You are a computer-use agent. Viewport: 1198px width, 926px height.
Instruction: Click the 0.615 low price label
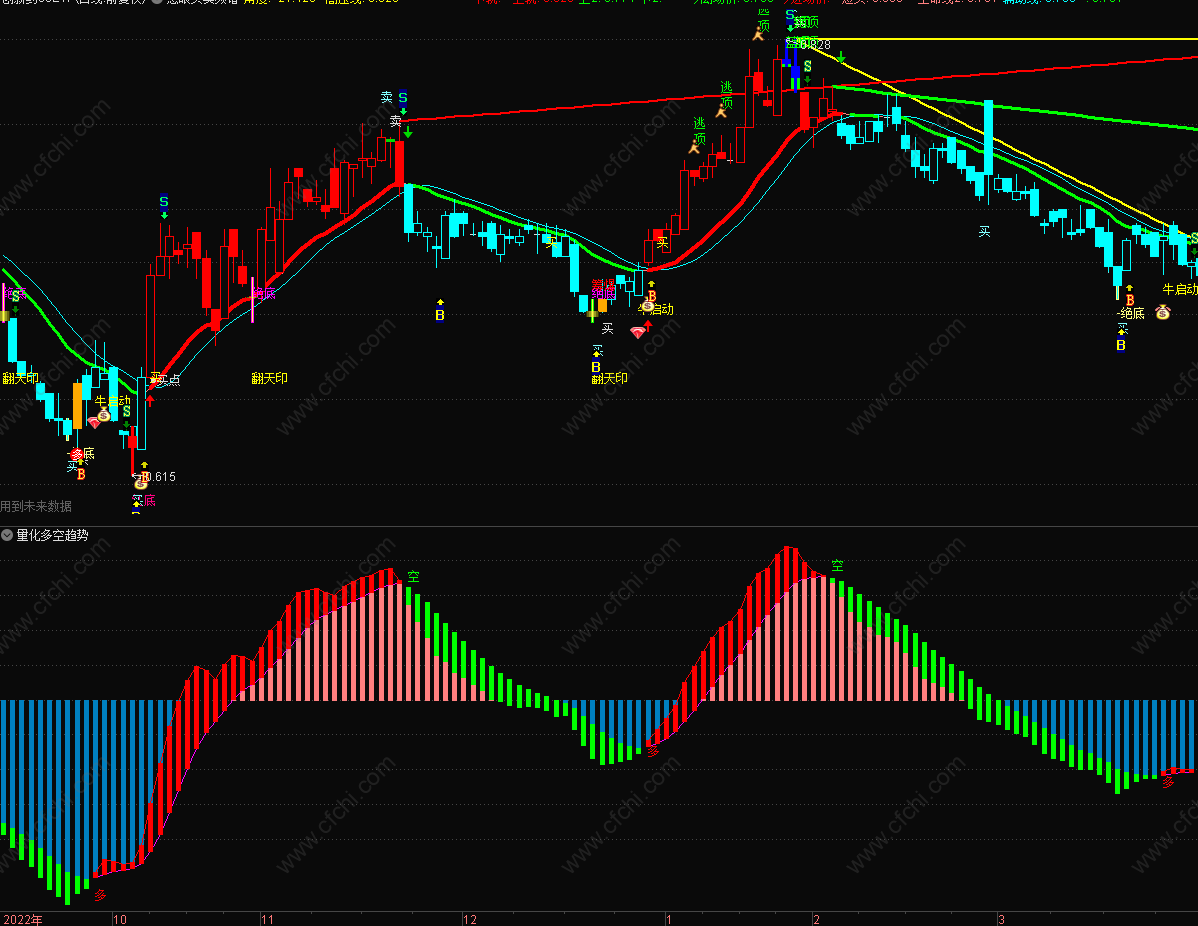point(160,477)
